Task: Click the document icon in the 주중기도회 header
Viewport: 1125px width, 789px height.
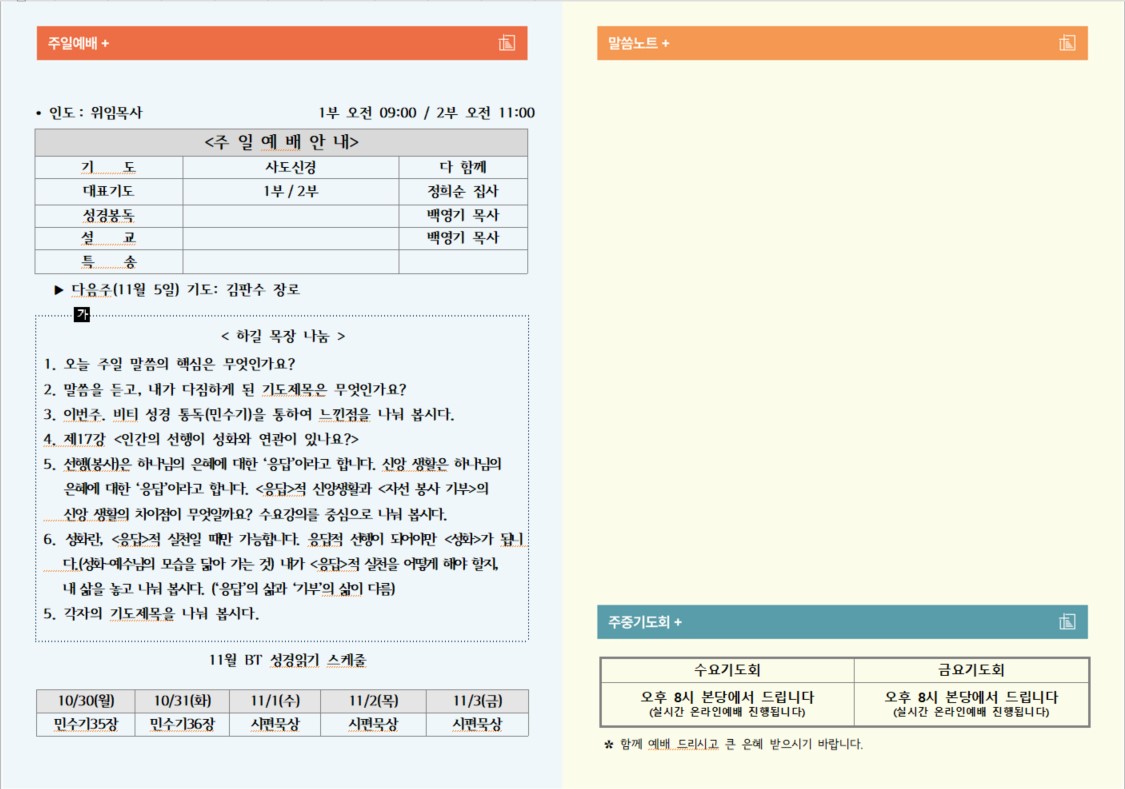Action: 1067,622
